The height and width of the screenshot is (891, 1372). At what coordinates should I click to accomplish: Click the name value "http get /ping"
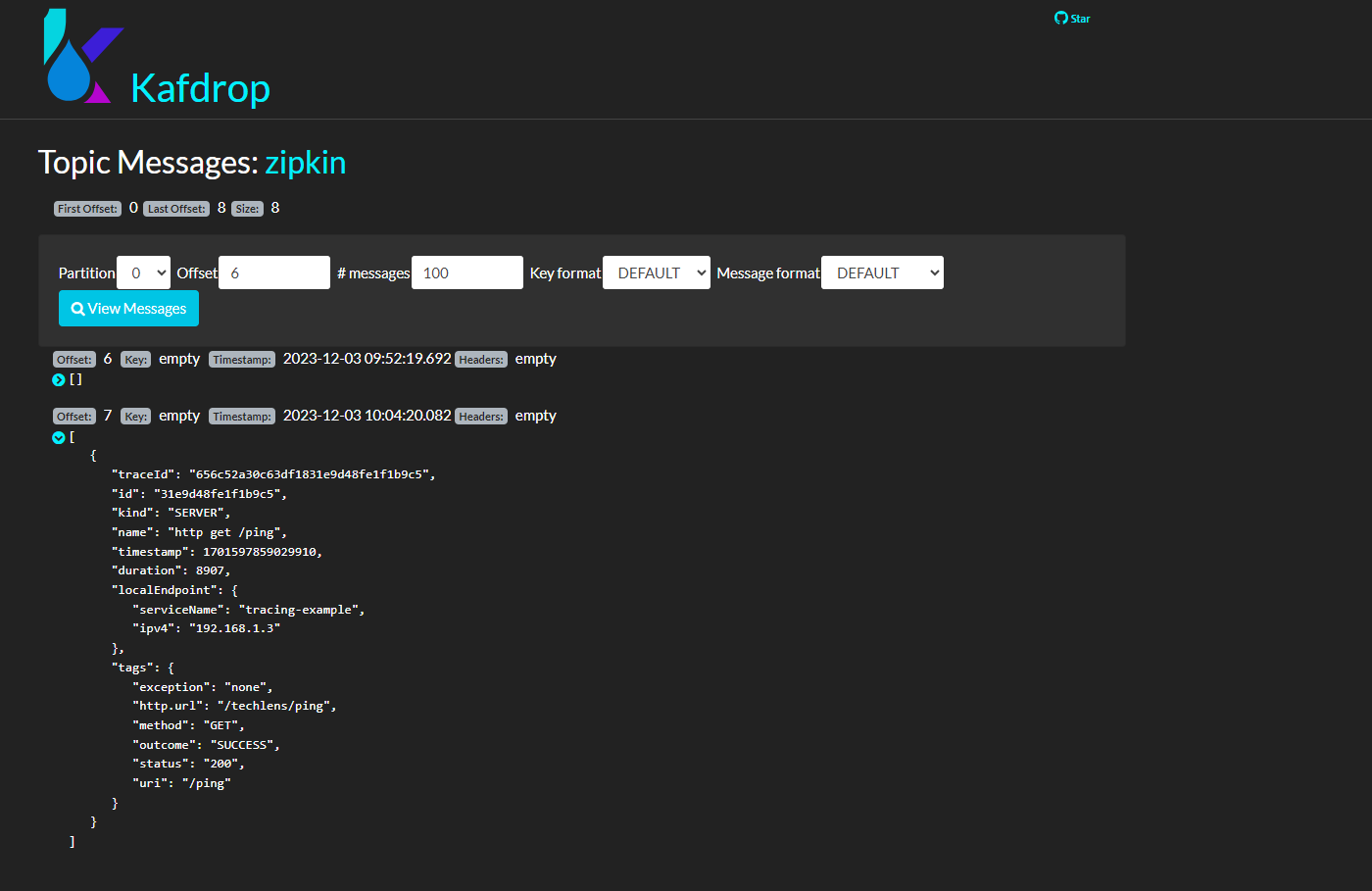pos(227,532)
